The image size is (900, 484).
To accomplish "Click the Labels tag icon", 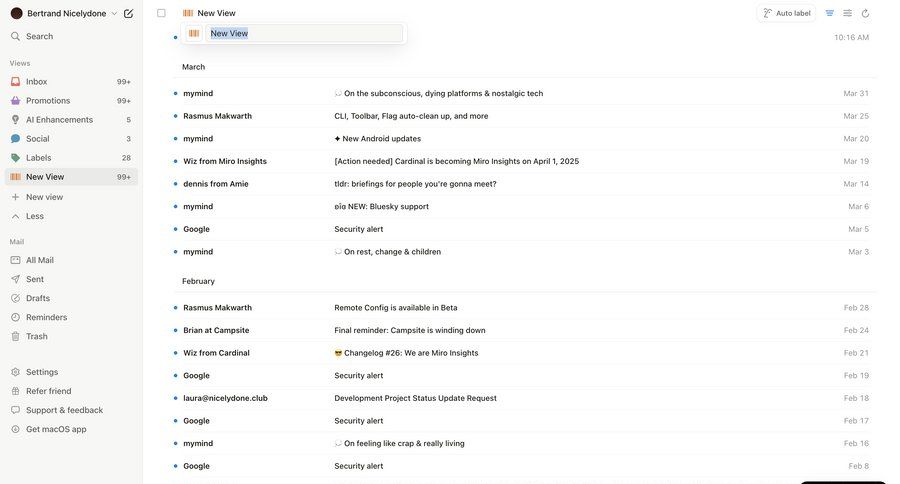I will tap(15, 157).
